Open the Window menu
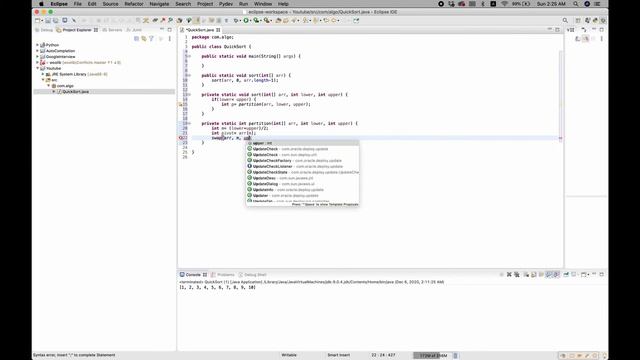Viewport: 640px width, 360px height. (x=263, y=4)
